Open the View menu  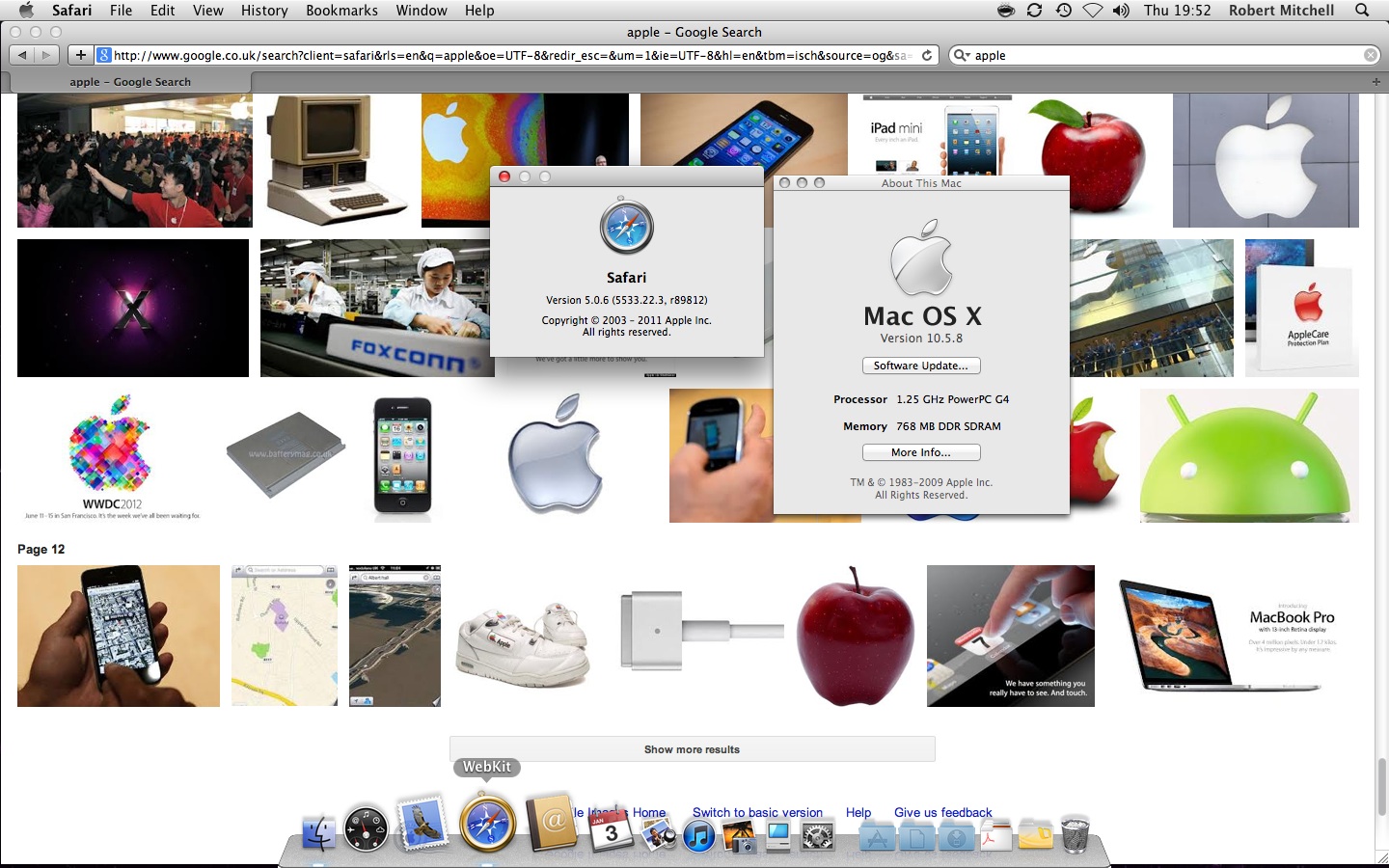point(208,10)
